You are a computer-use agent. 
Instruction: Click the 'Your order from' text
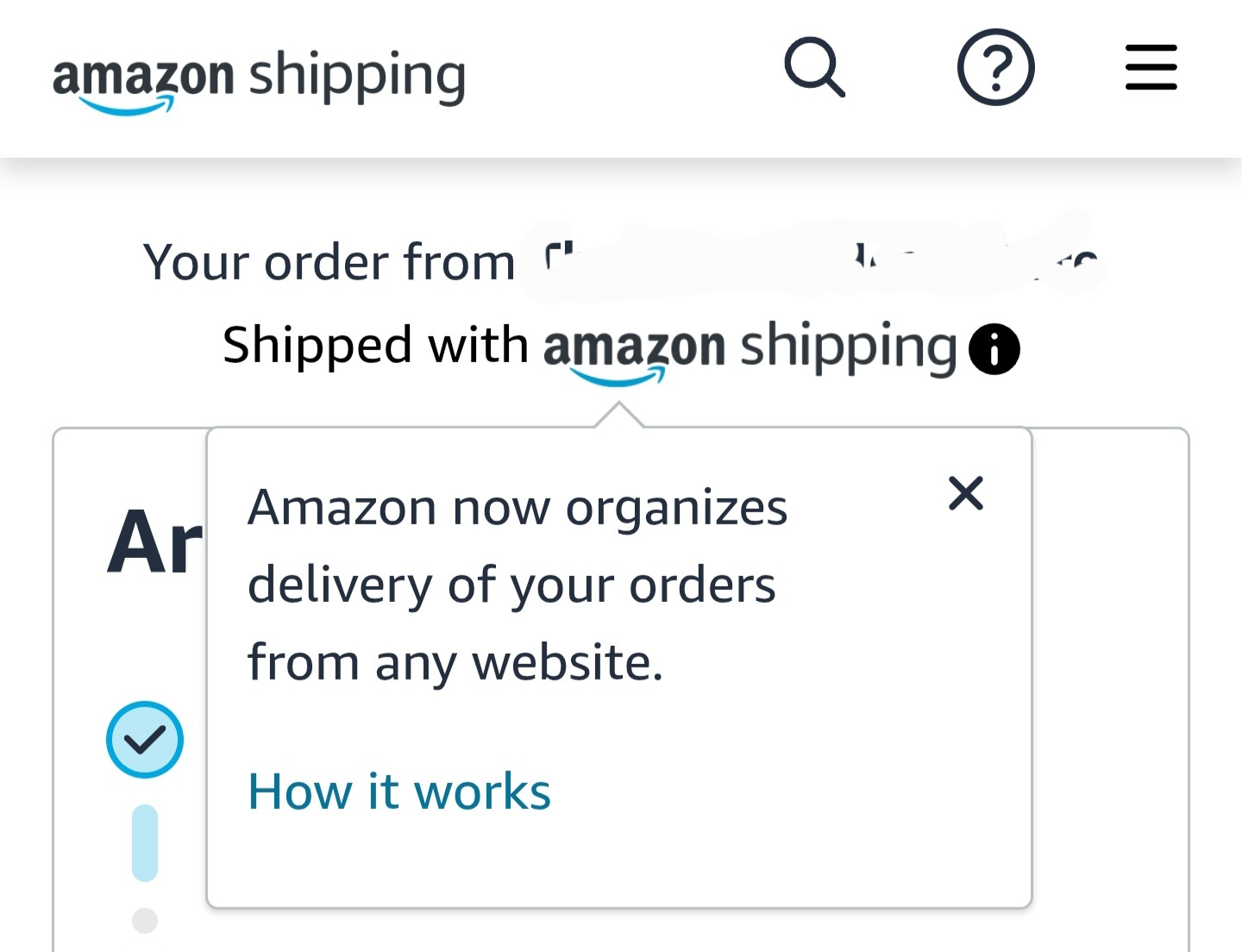tap(329, 261)
